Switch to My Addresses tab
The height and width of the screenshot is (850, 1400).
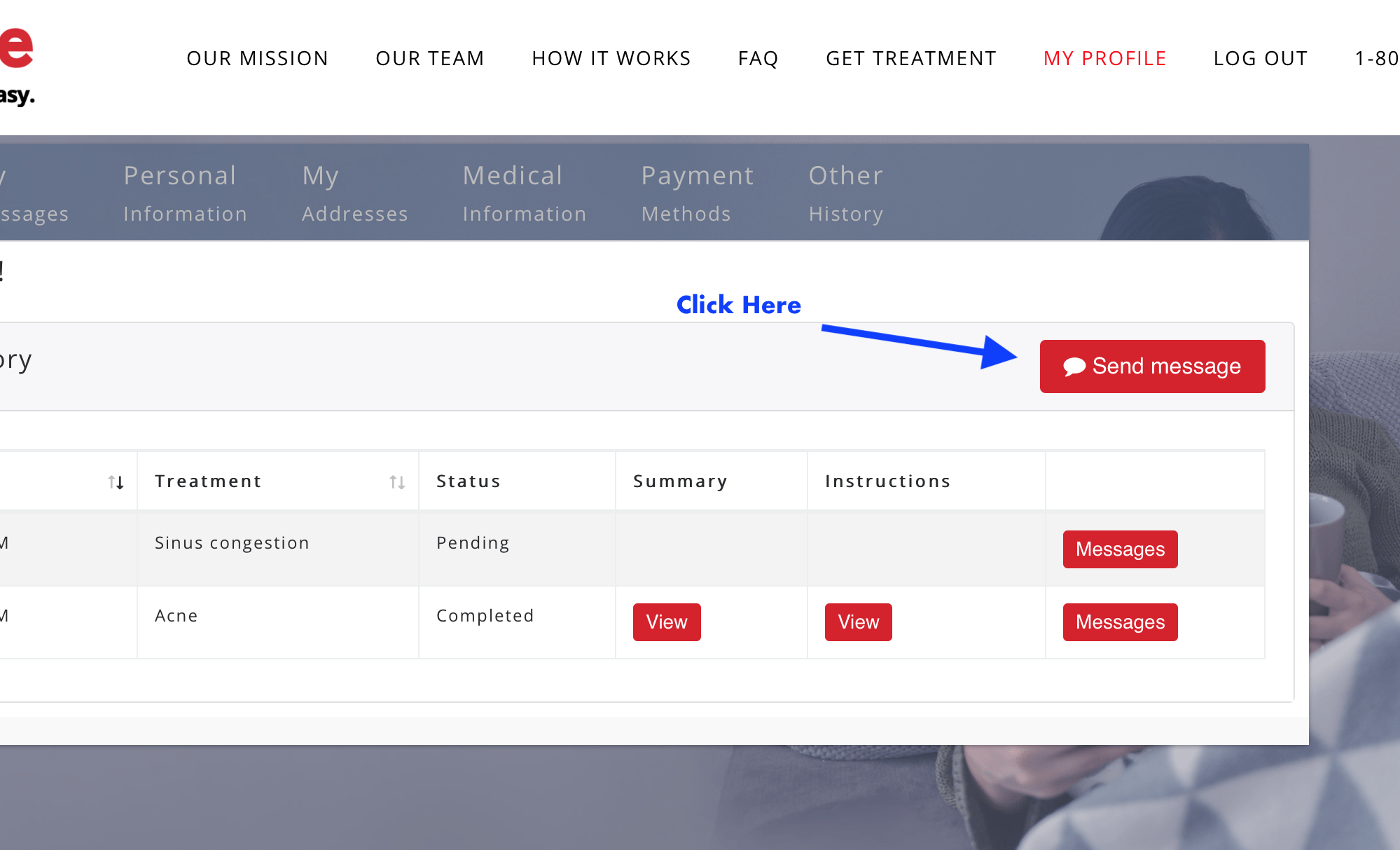(x=354, y=193)
